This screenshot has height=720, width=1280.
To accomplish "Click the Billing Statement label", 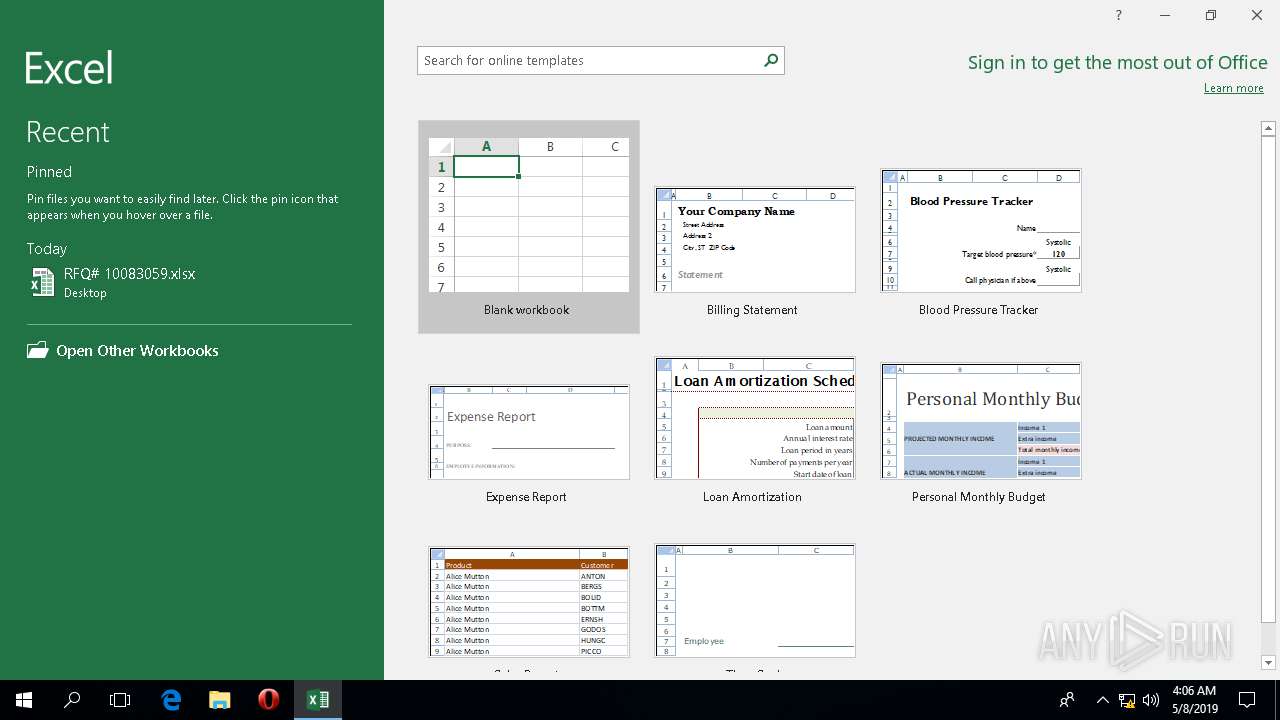I will (x=752, y=310).
